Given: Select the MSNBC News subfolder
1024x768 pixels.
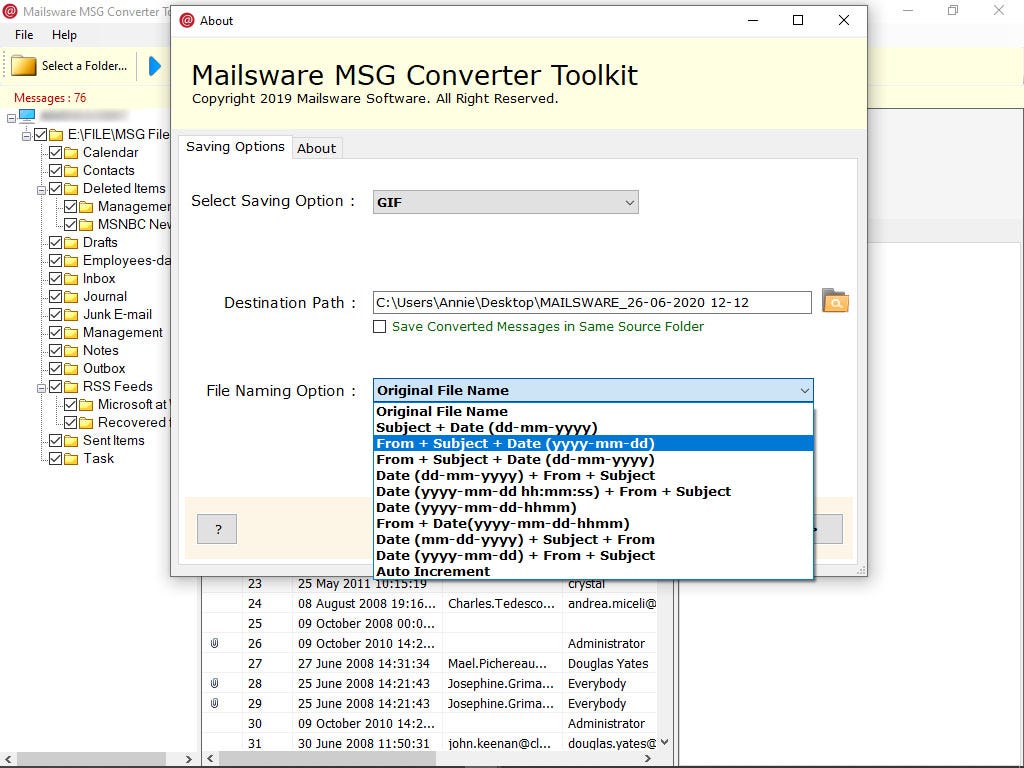Looking at the screenshot, I should pyautogui.click(x=134, y=225).
